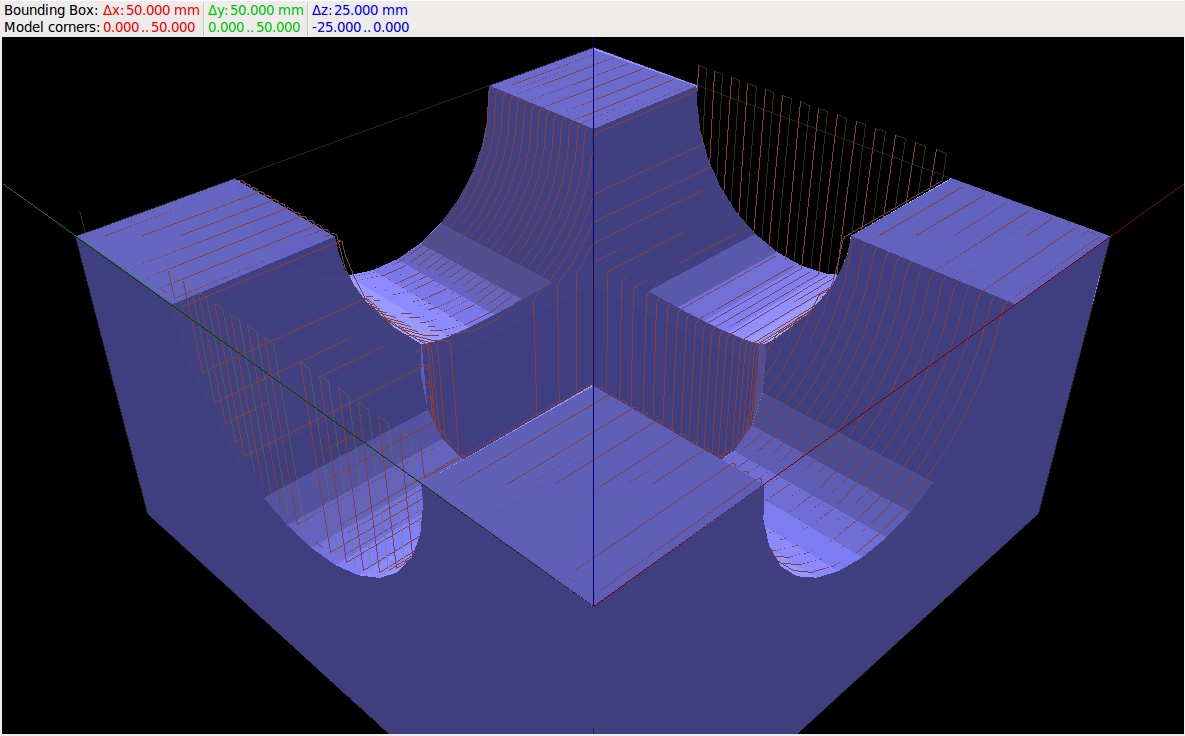The image size is (1185, 736).
Task: Click the "Bounding Box:" label
Action: pyautogui.click(x=50, y=10)
